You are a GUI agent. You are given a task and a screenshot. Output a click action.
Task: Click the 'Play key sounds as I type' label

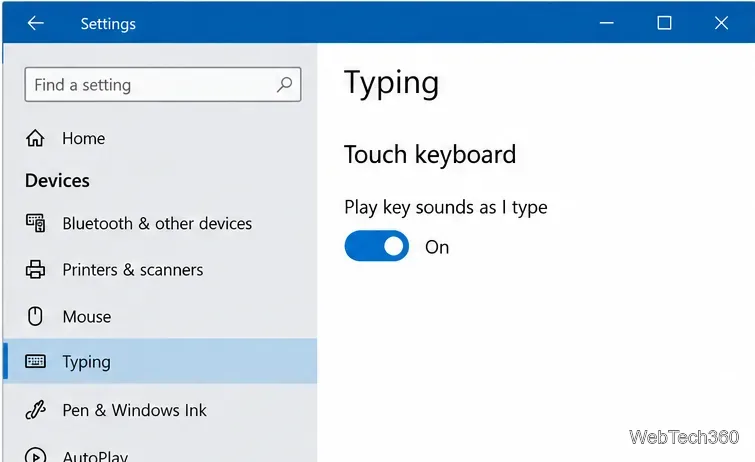446,208
